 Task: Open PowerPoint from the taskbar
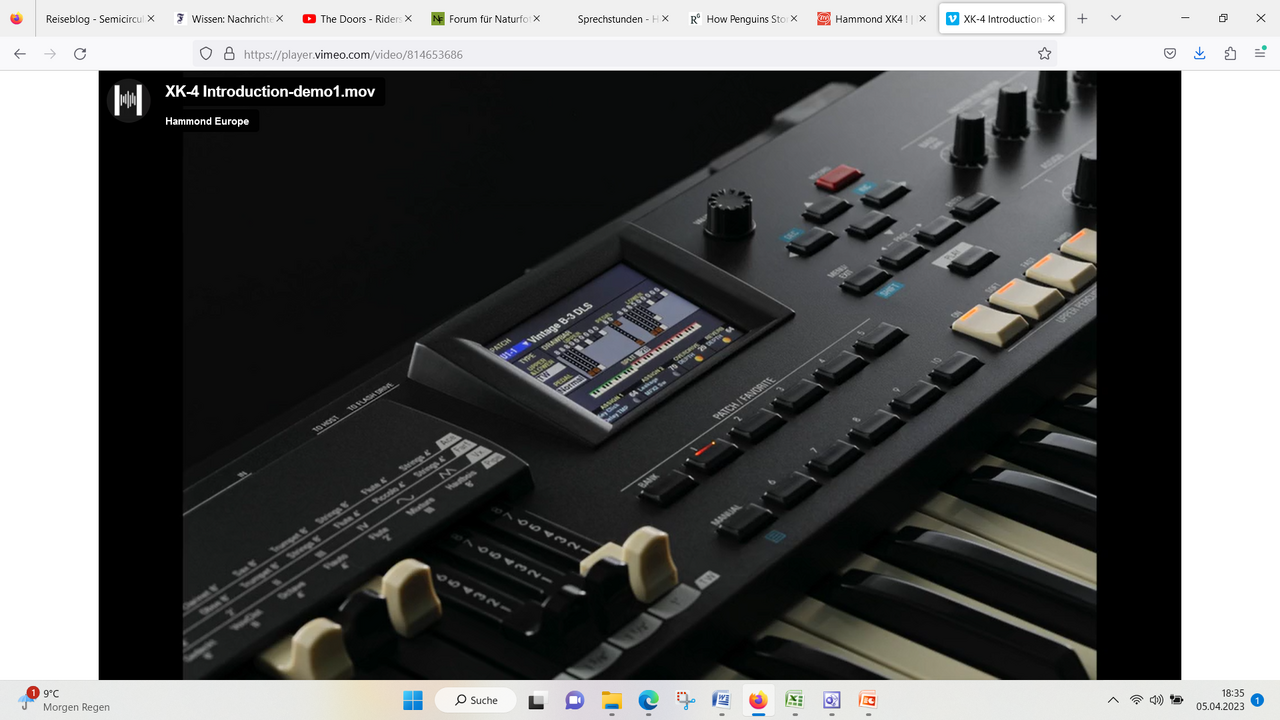pyautogui.click(x=867, y=700)
